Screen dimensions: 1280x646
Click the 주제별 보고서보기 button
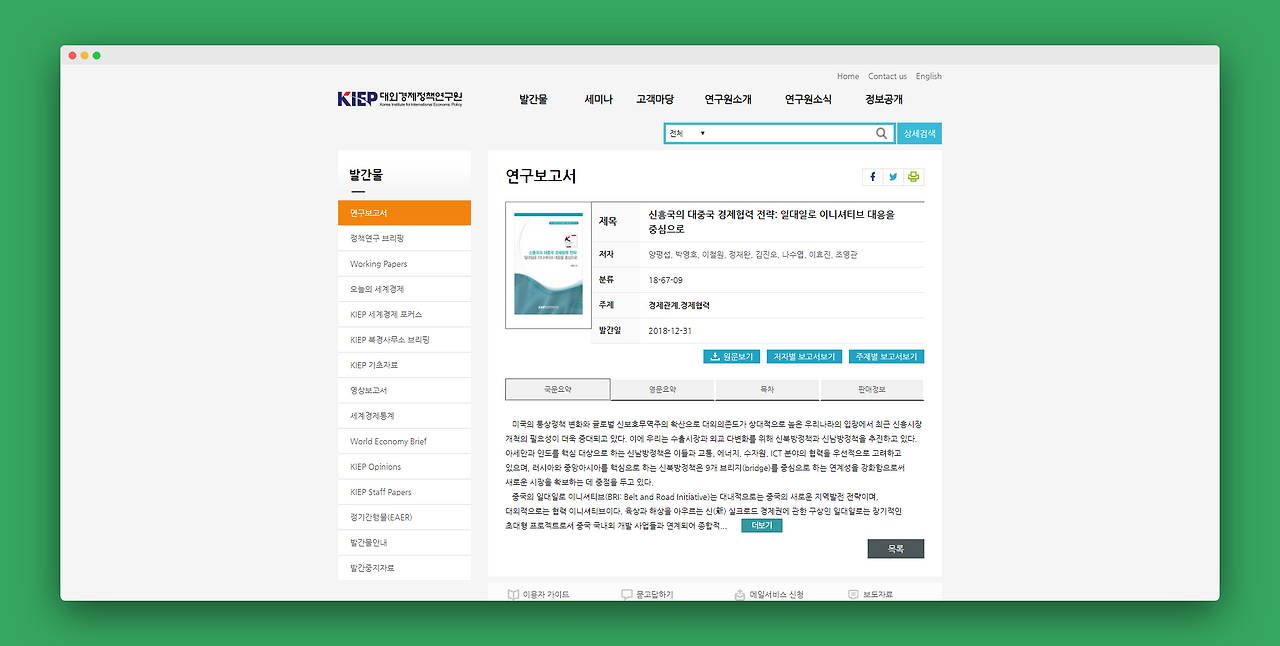(886, 356)
